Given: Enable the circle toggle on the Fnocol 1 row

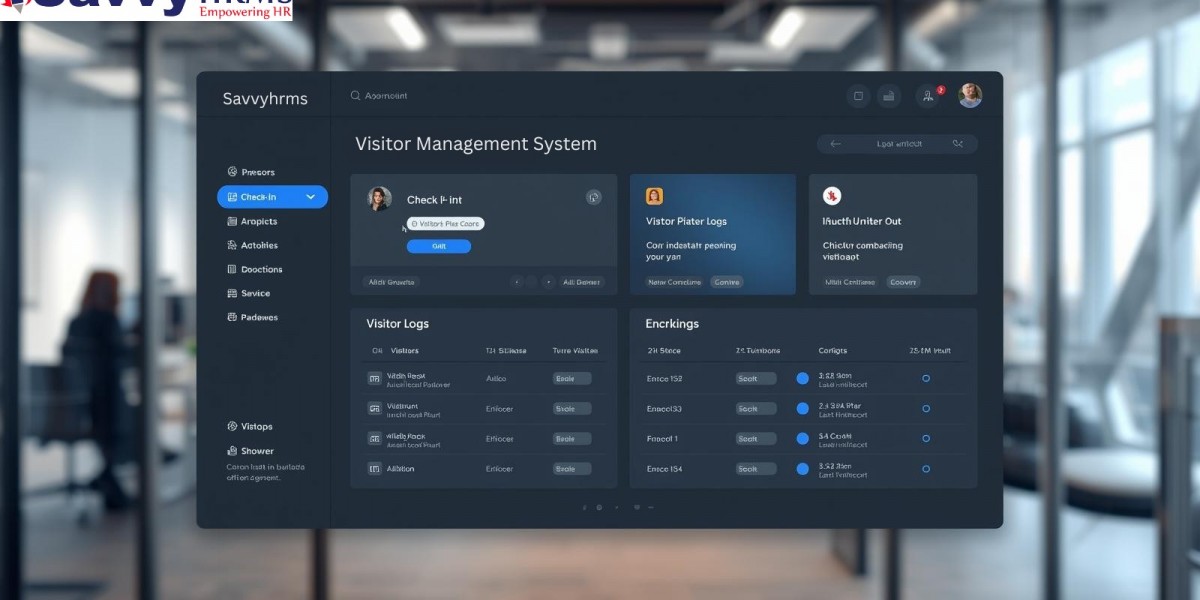Looking at the screenshot, I should click(925, 438).
